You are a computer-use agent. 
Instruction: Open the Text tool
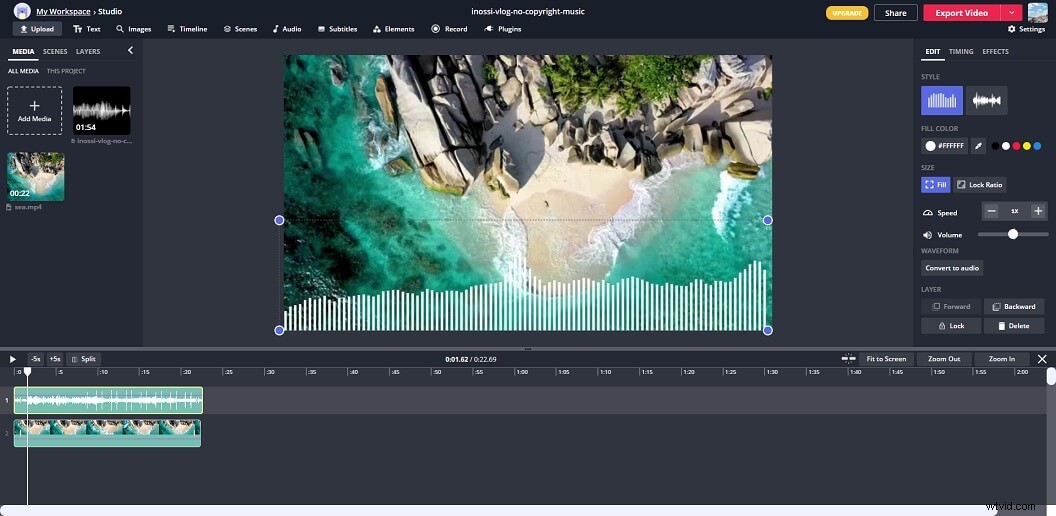[x=87, y=29]
